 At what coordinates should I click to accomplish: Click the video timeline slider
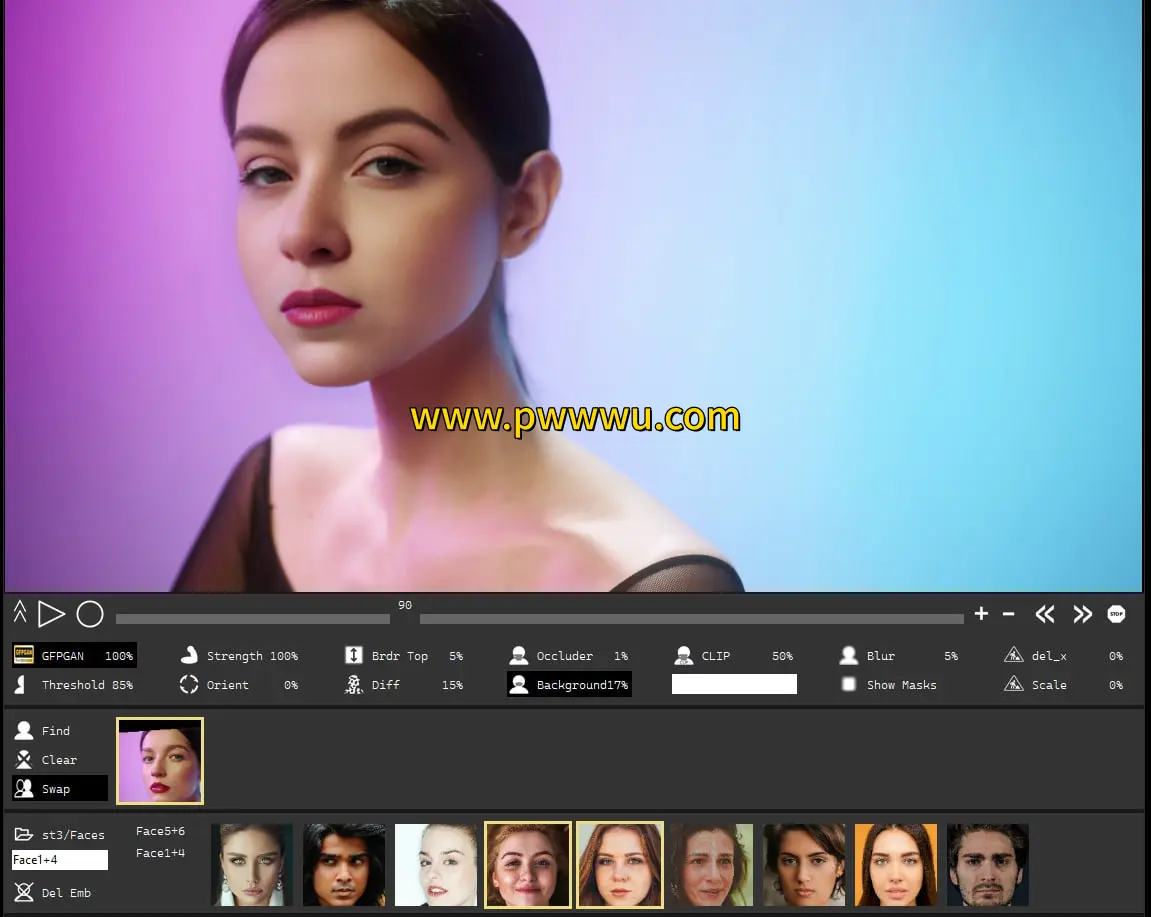540,619
